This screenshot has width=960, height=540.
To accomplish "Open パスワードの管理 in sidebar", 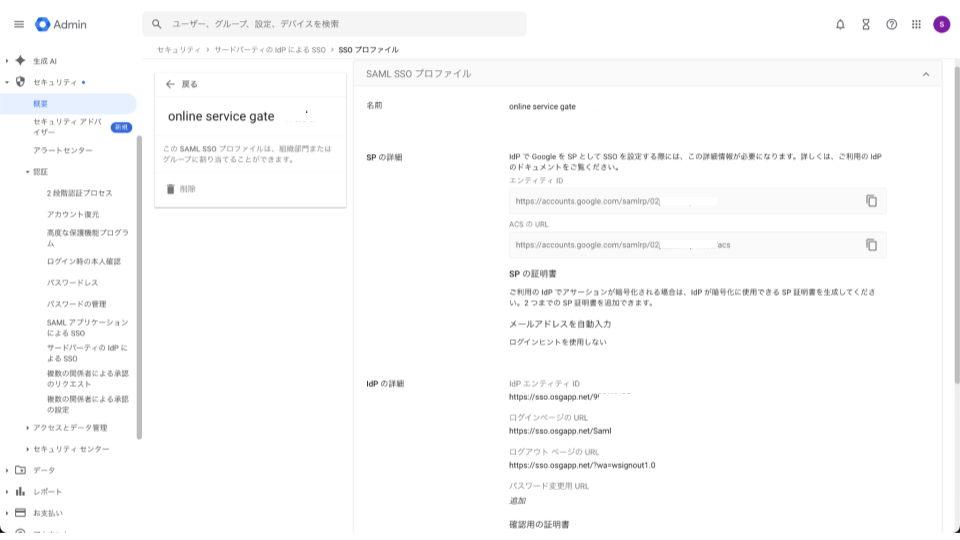I will (76, 304).
